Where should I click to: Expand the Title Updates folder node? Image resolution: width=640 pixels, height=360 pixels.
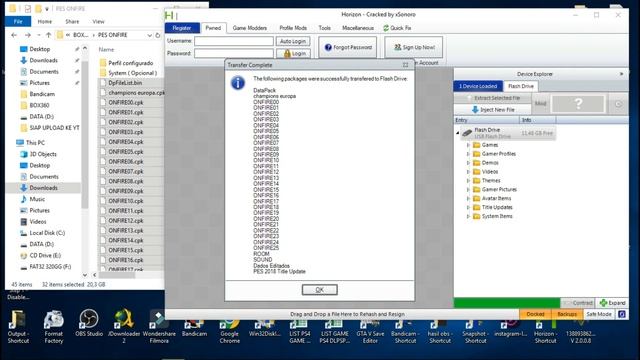[x=468, y=207]
